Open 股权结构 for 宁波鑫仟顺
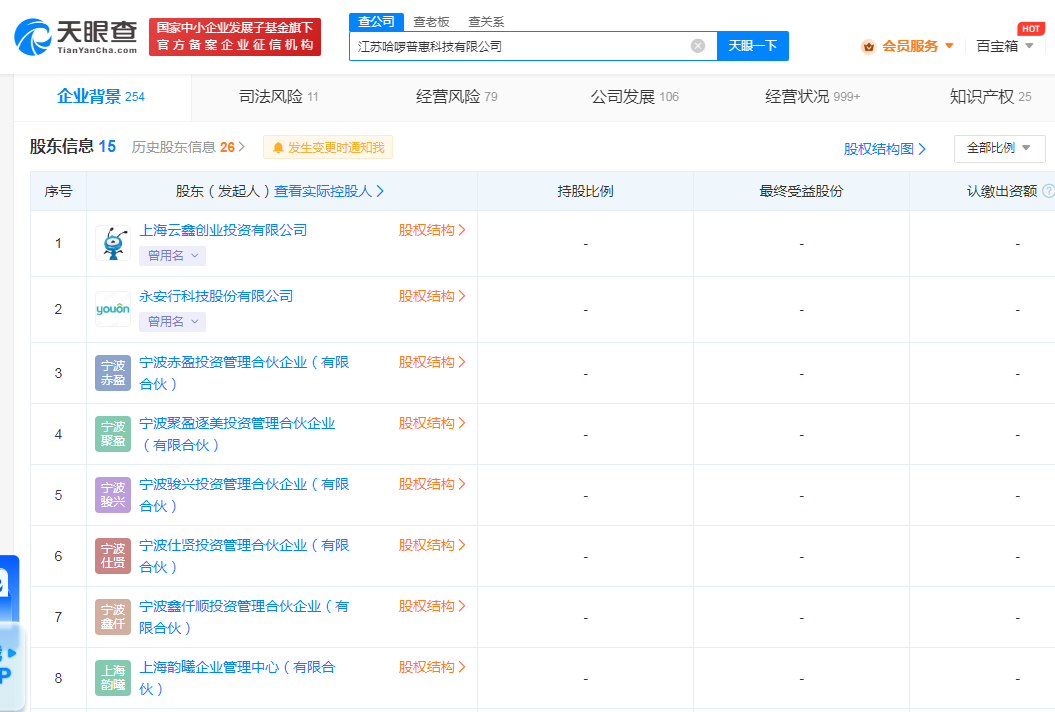The image size is (1055, 712). (x=432, y=606)
